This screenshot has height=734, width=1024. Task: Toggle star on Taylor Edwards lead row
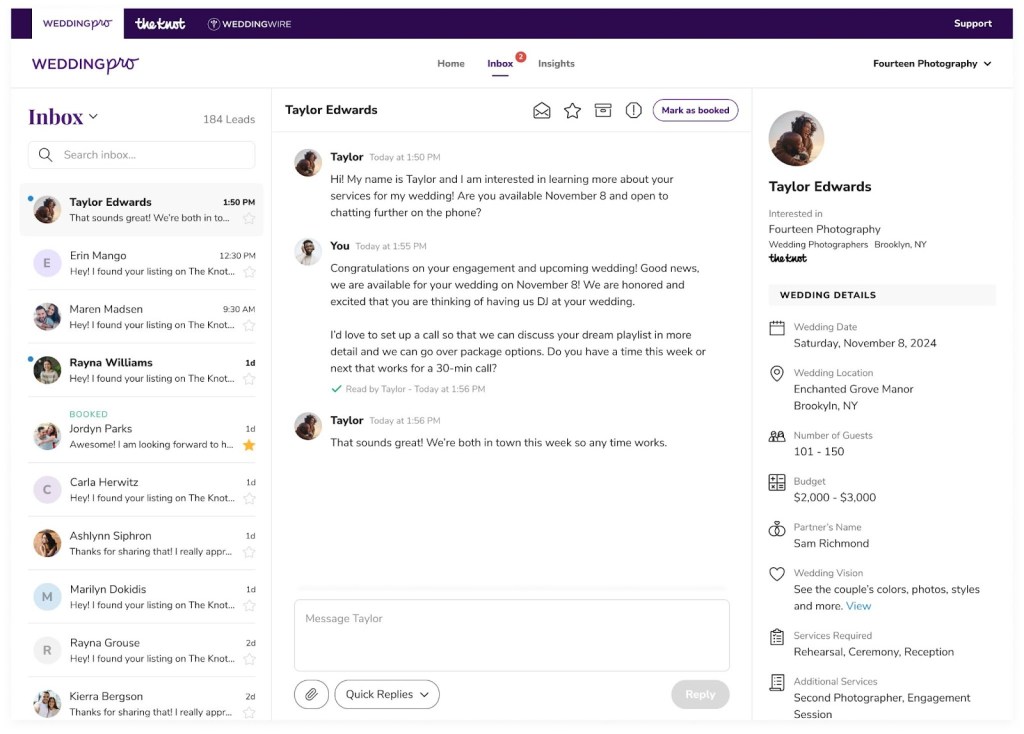249,218
